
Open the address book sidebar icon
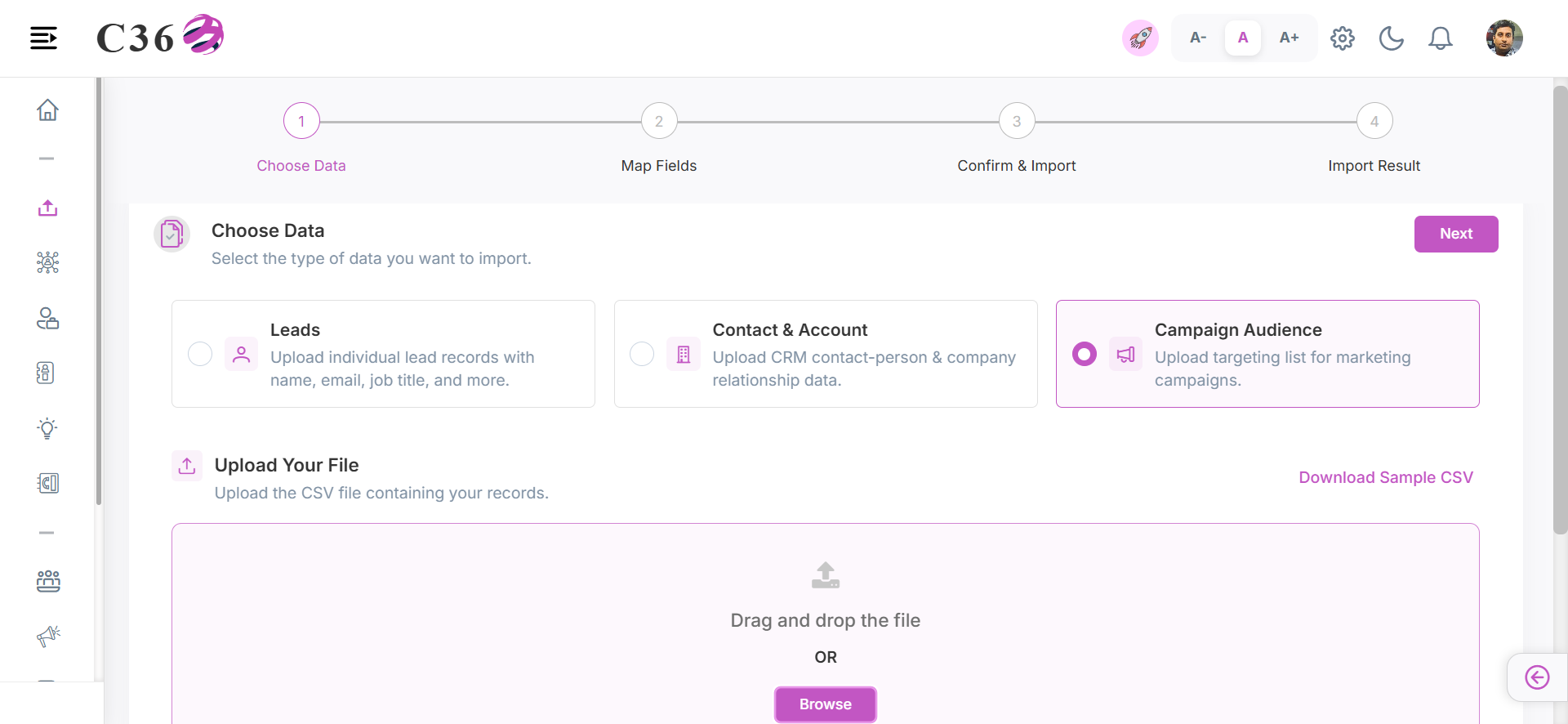pyautogui.click(x=47, y=483)
